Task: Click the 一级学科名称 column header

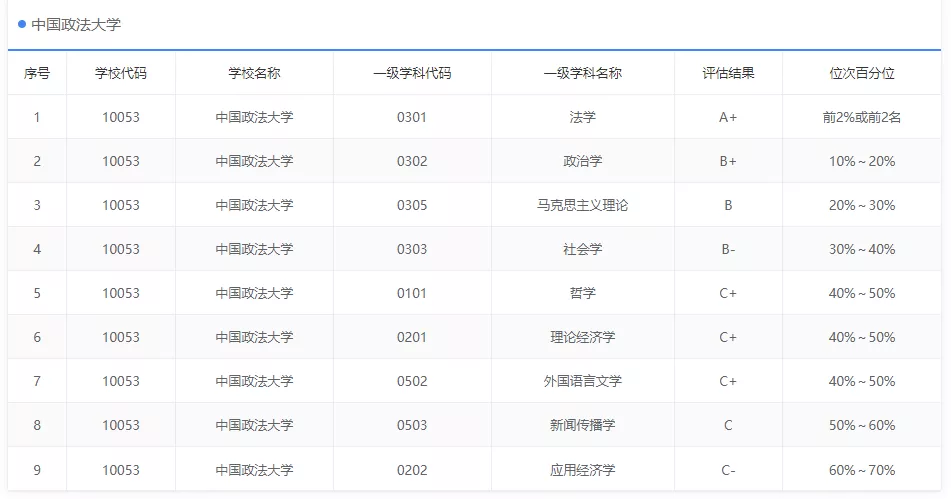Action: [582, 73]
